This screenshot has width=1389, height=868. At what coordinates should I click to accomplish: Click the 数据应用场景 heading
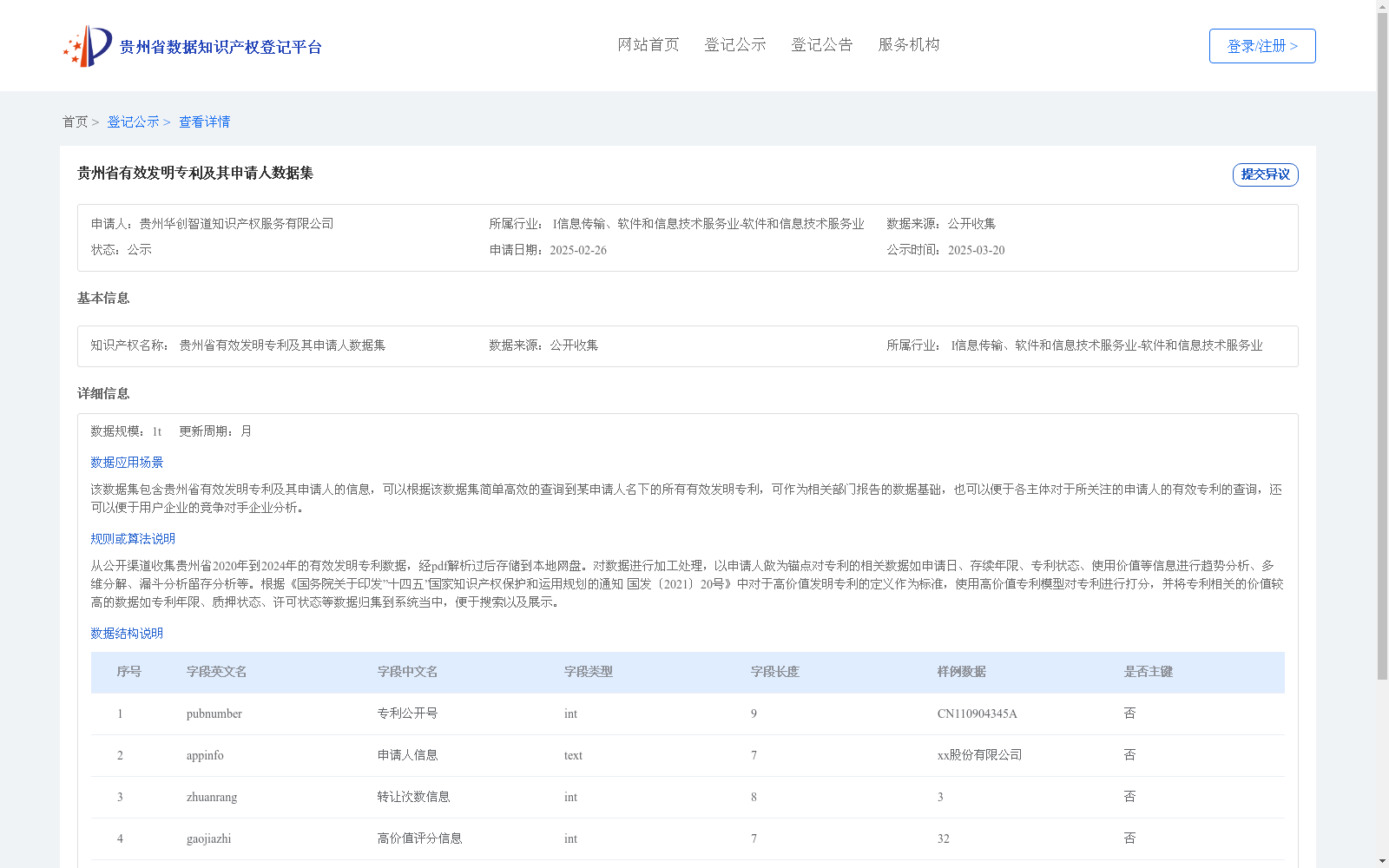click(x=127, y=463)
